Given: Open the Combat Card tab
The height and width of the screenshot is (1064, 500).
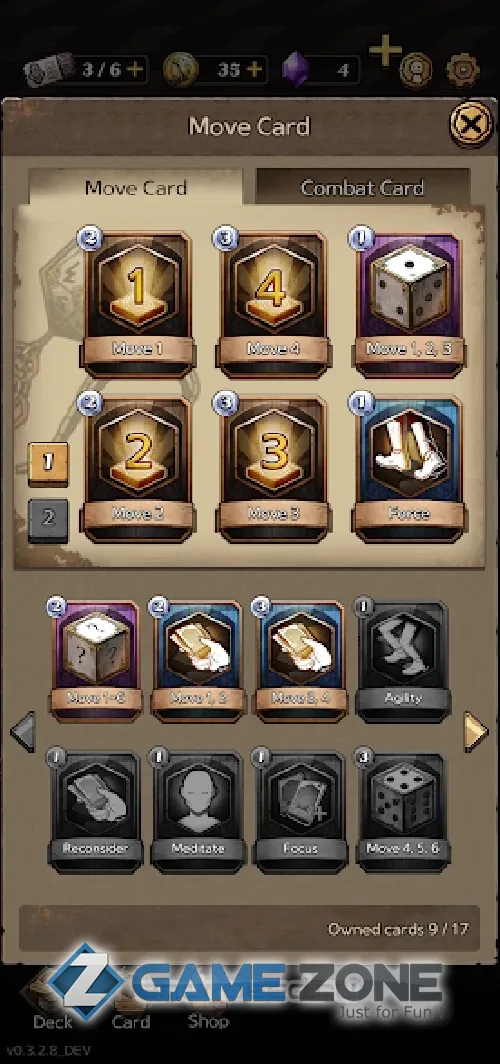Looking at the screenshot, I should coord(362,187).
